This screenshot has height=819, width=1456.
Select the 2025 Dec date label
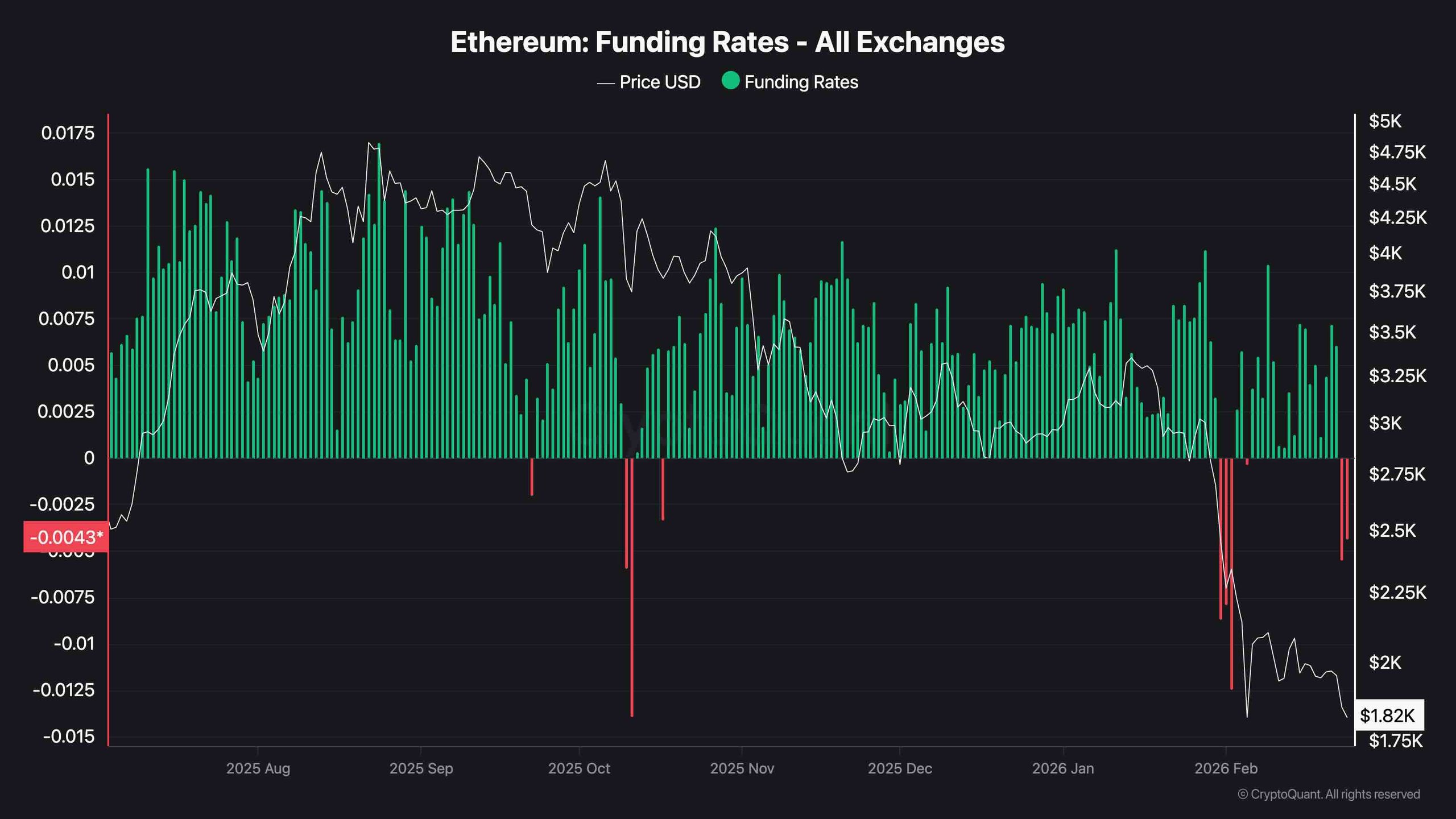pos(900,768)
